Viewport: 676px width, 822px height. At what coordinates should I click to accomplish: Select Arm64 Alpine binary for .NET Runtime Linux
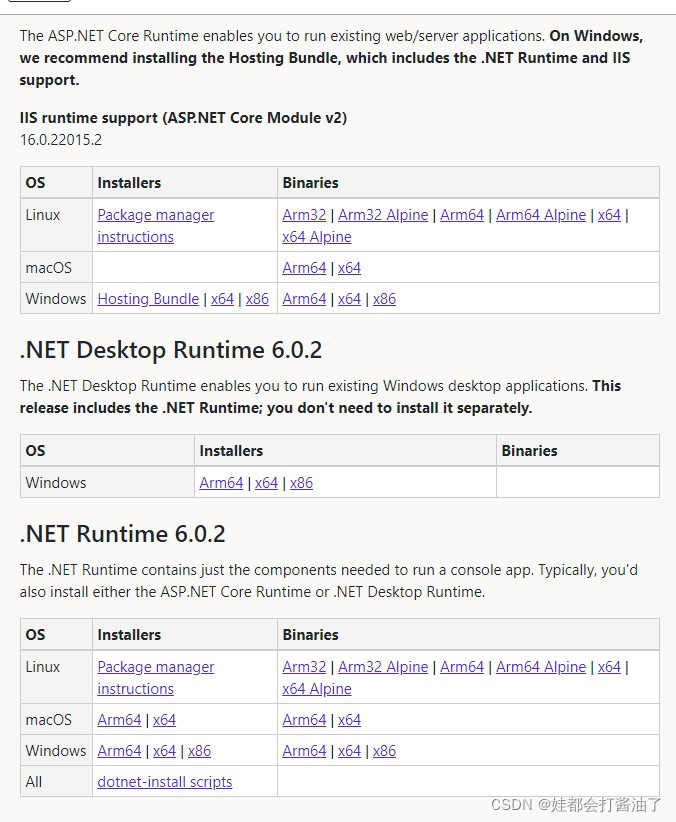(x=541, y=667)
